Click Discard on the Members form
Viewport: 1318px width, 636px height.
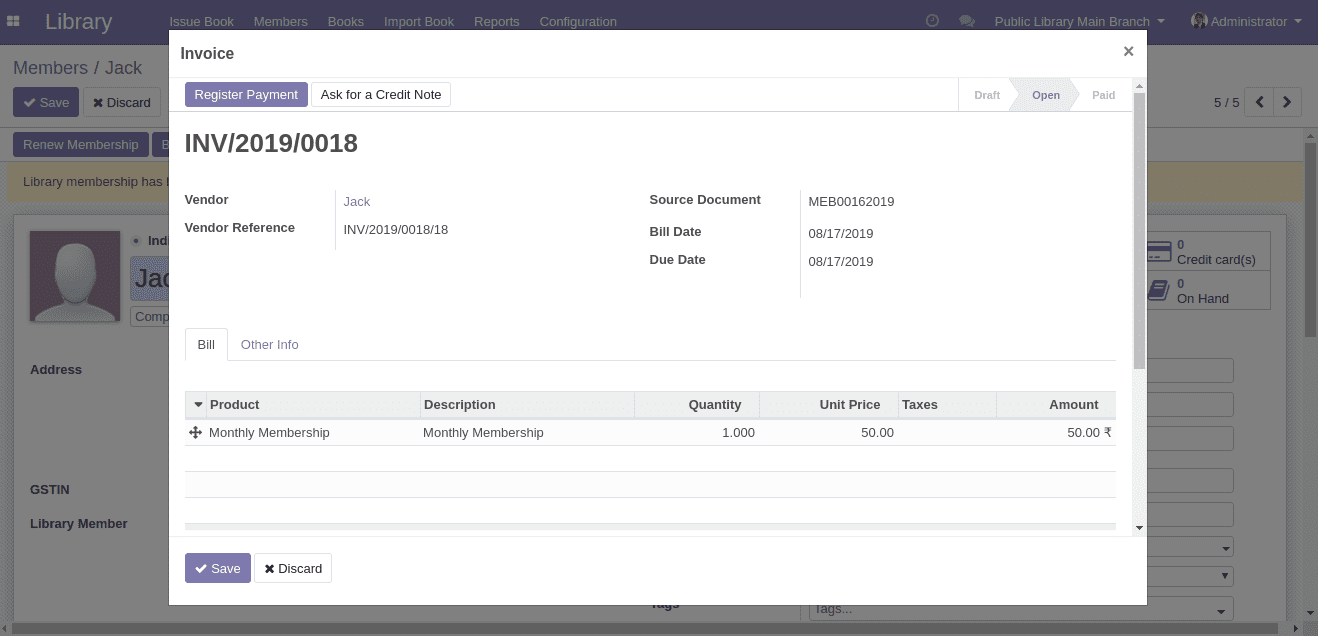click(122, 102)
